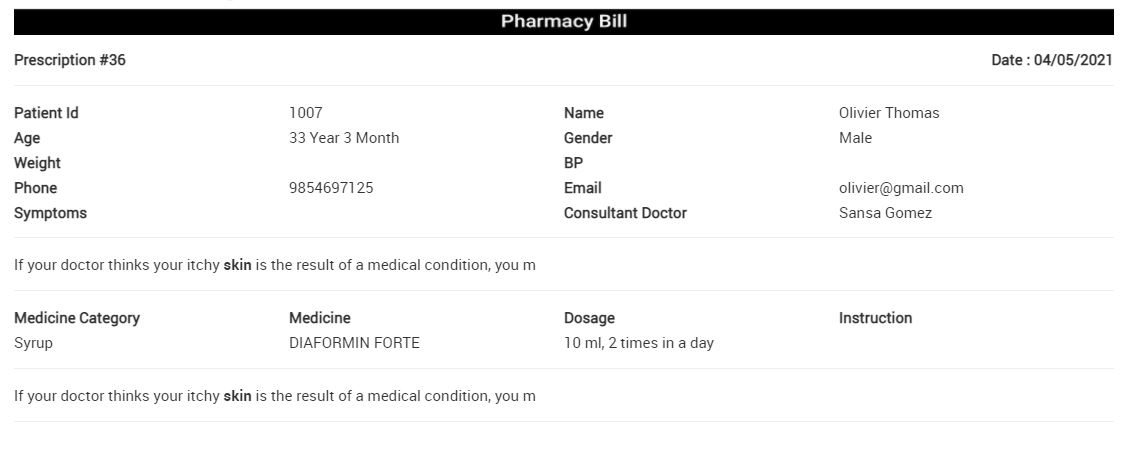Click the BP field label
This screenshot has height=458, width=1128.
pos(573,163)
